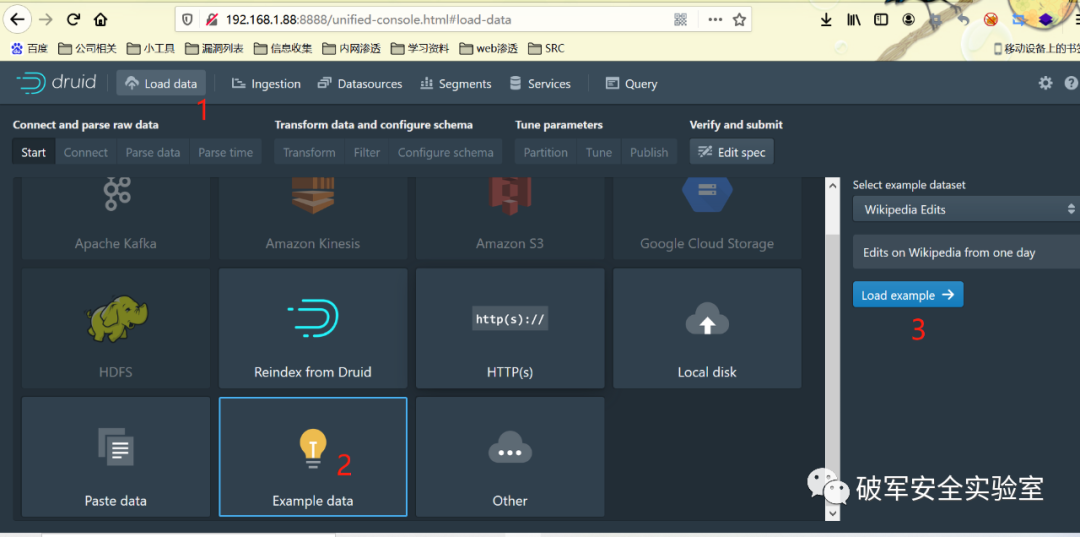Select the Tune step

pos(599,152)
